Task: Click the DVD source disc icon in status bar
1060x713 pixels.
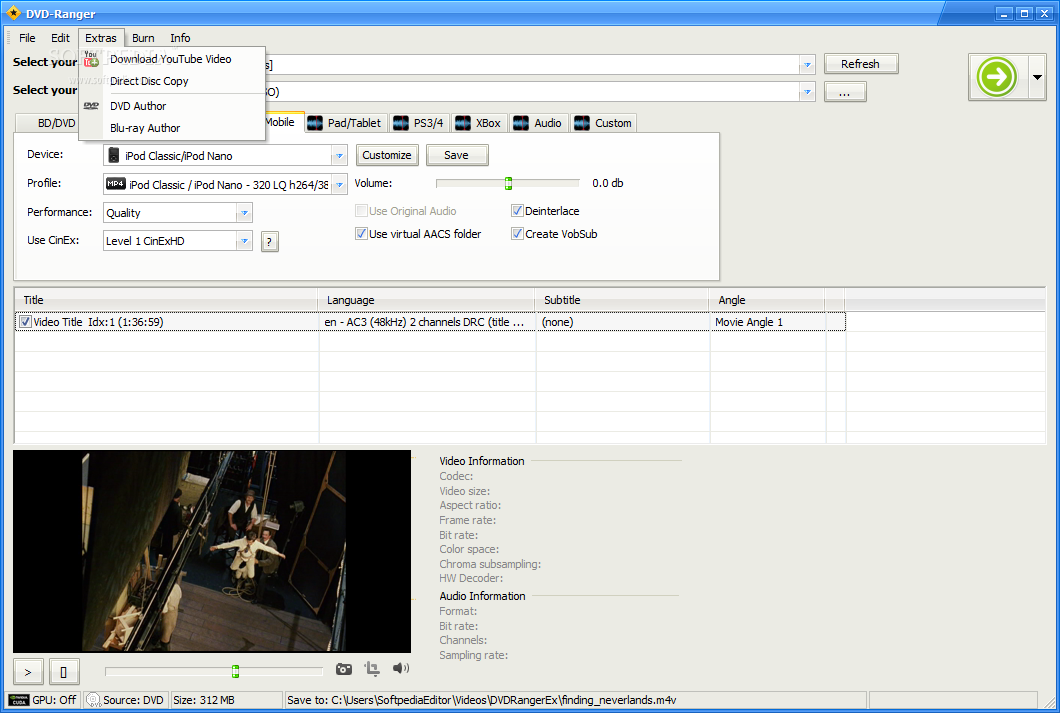Action: (x=93, y=700)
